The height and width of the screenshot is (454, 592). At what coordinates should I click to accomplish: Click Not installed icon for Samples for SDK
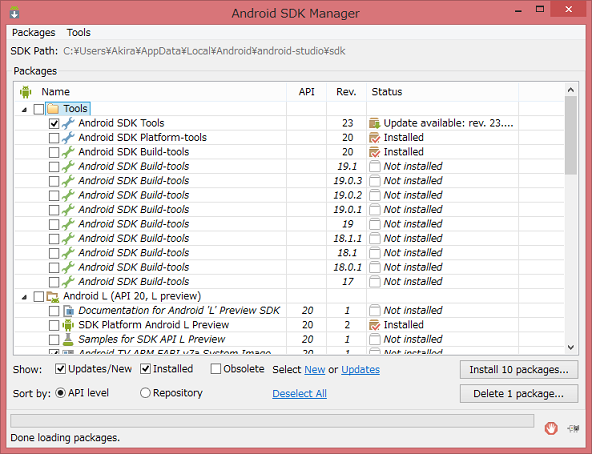[375, 339]
